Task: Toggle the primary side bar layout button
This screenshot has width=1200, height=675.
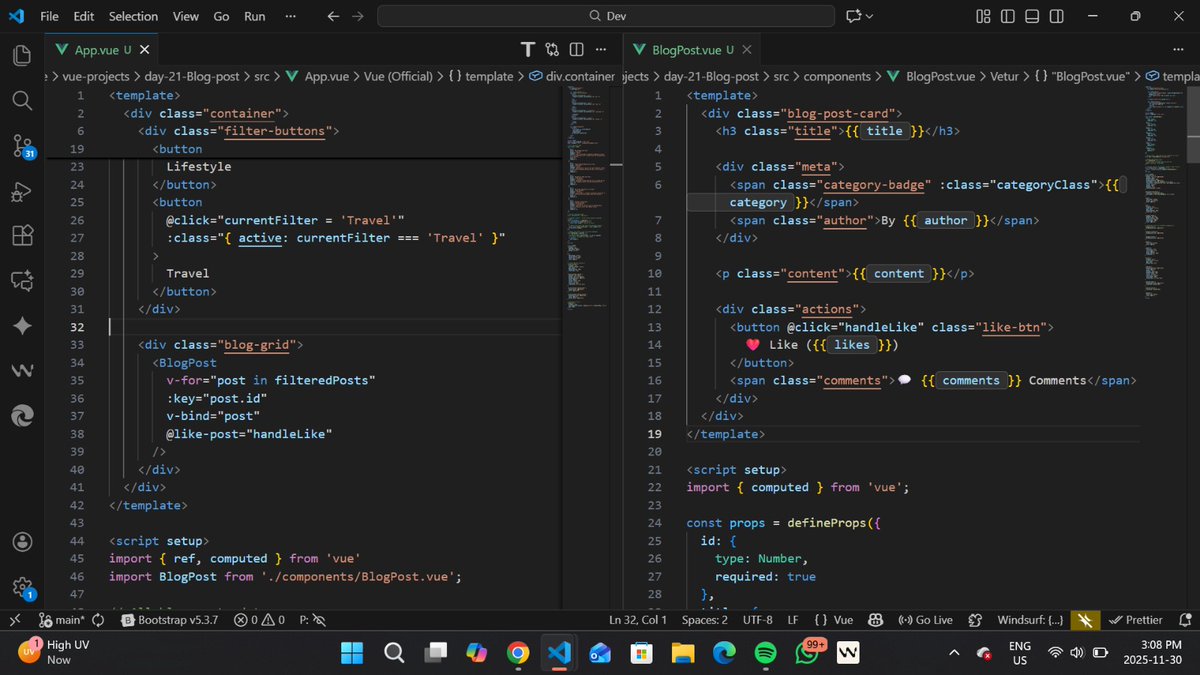Action: tap(1007, 16)
